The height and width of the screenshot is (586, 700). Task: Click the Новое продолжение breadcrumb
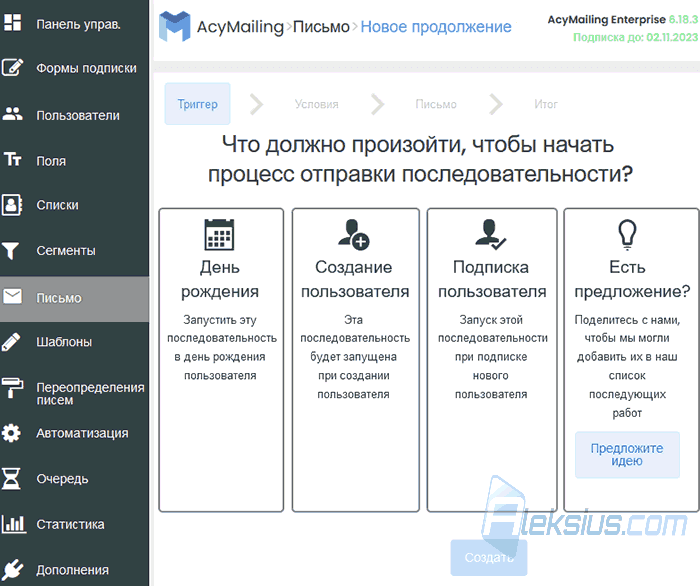click(x=436, y=27)
